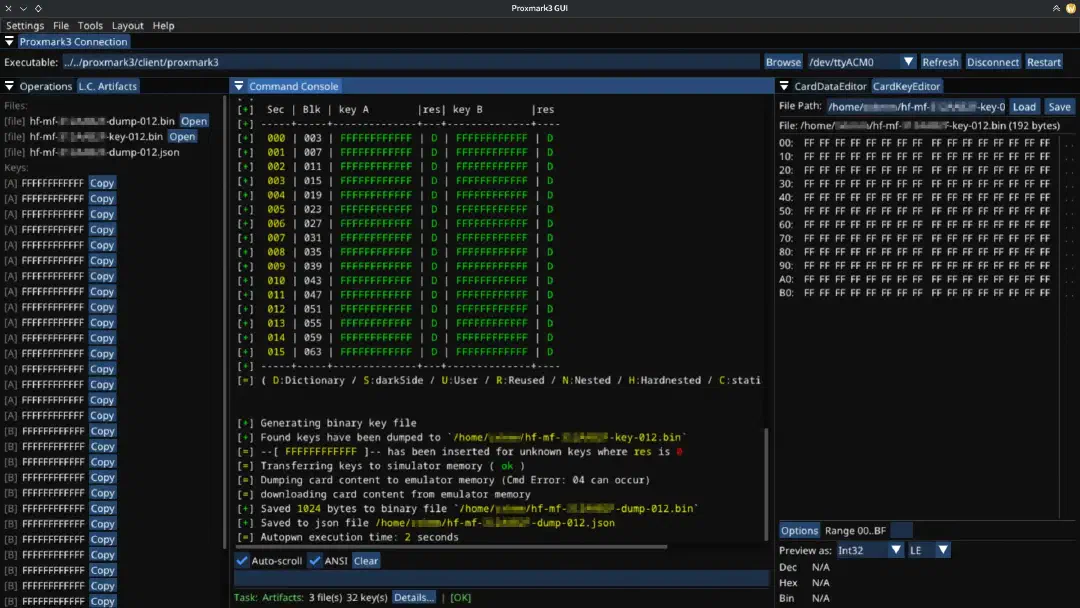
Task: Select the dump-012.json file entry
Action: (x=92, y=152)
